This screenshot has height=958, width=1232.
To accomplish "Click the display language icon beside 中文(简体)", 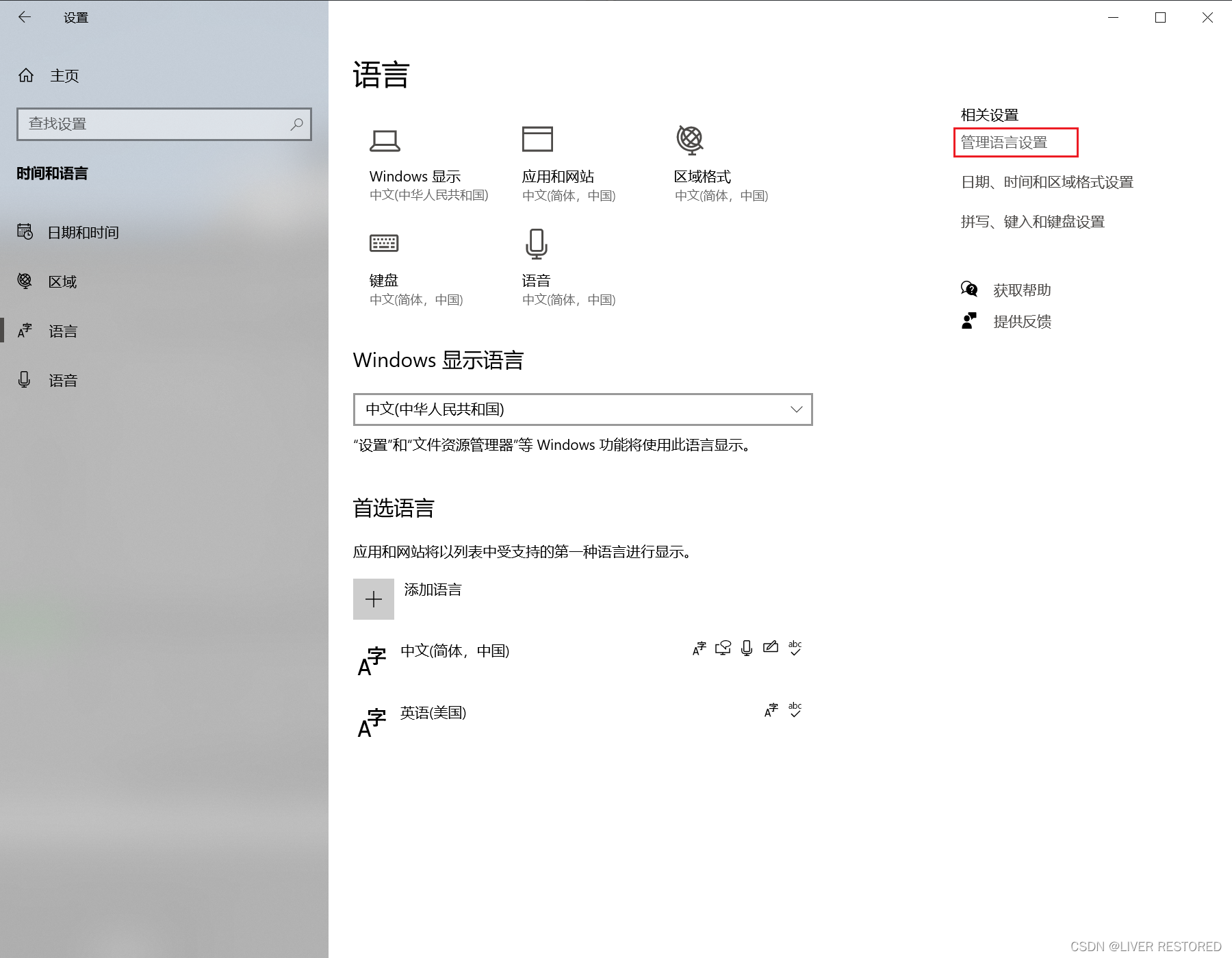I will click(698, 648).
